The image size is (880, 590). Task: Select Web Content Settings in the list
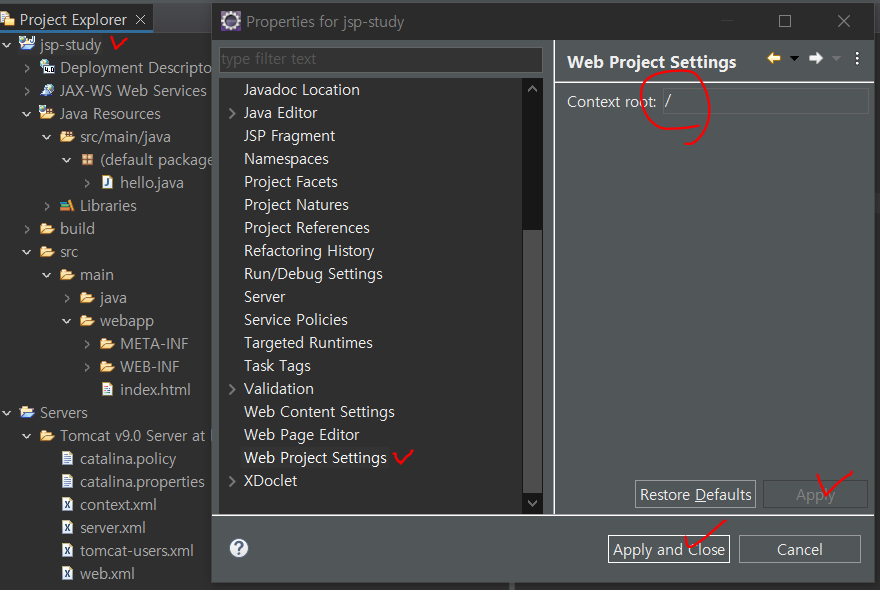click(x=319, y=412)
